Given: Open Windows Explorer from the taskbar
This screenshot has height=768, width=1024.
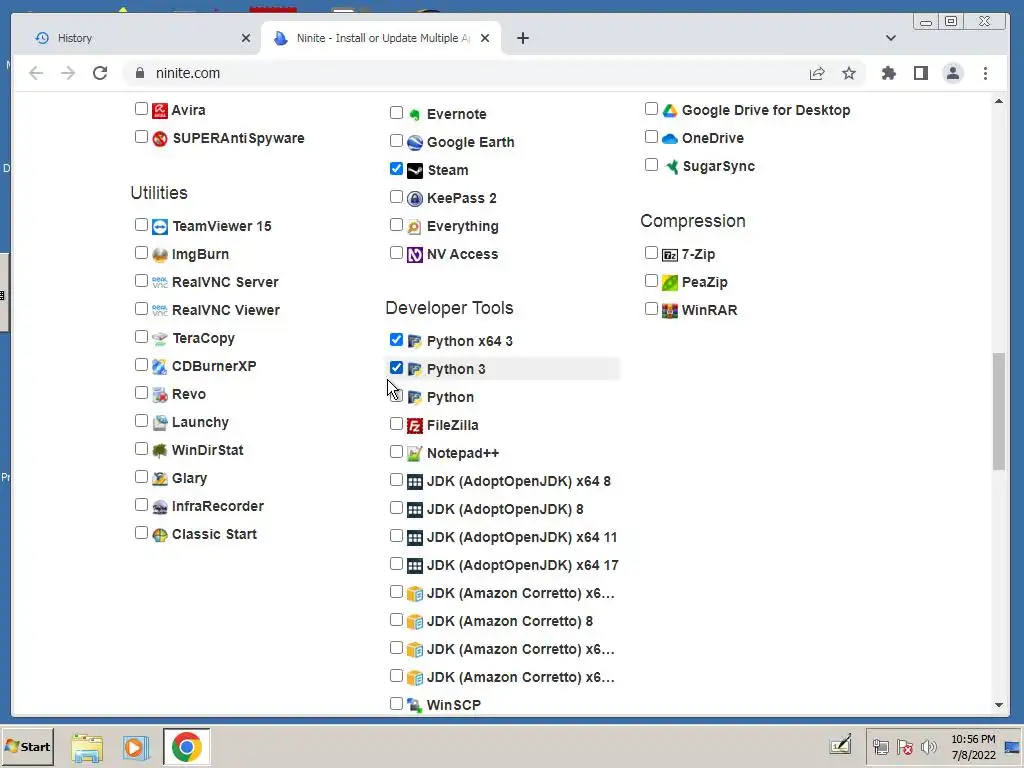Looking at the screenshot, I should click(88, 748).
